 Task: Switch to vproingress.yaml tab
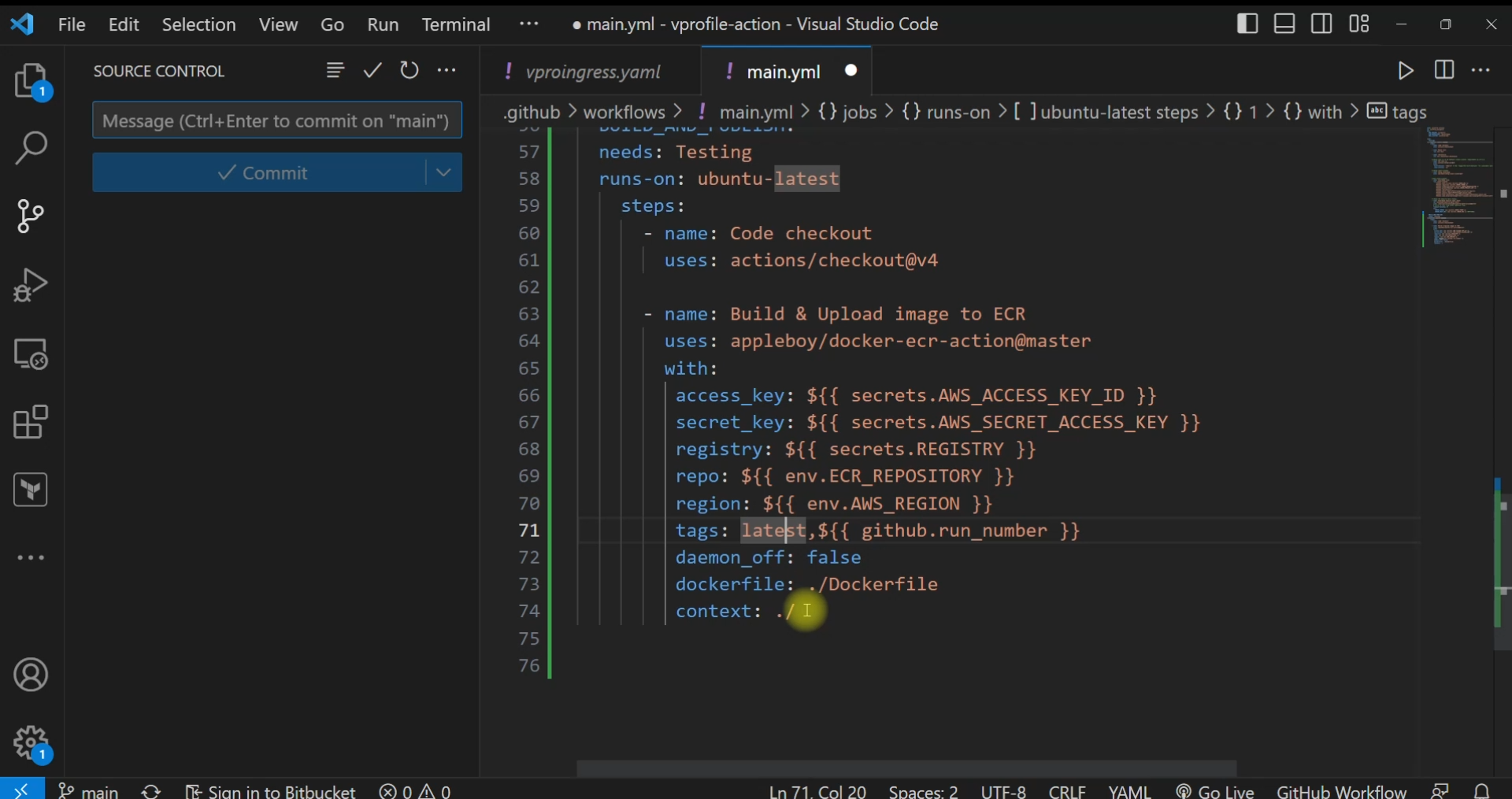(592, 72)
